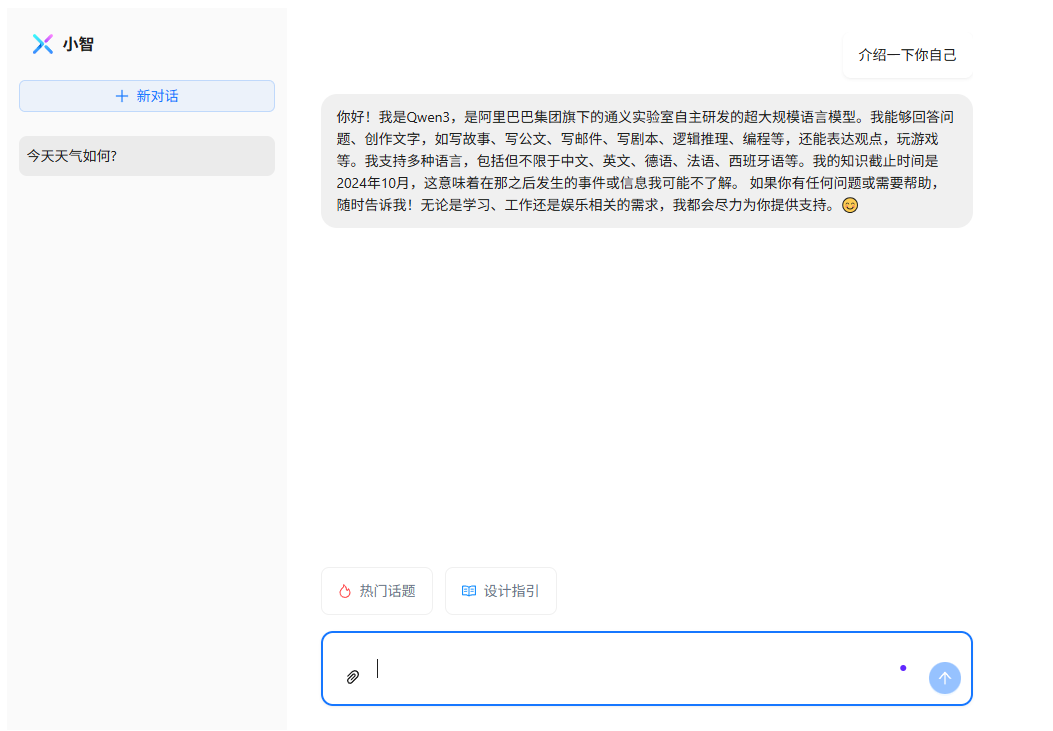1053x731 pixels.
Task: Click the 小智 logo icon
Action: pyautogui.click(x=43, y=44)
